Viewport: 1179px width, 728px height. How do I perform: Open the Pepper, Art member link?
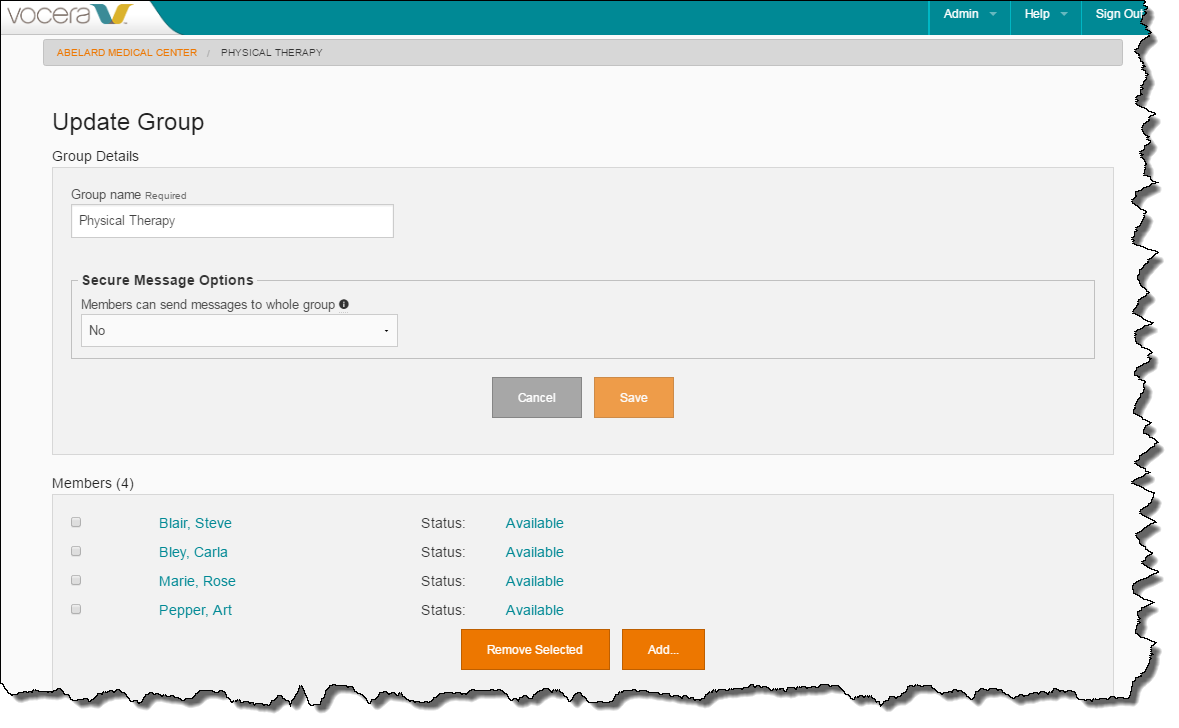tap(195, 610)
